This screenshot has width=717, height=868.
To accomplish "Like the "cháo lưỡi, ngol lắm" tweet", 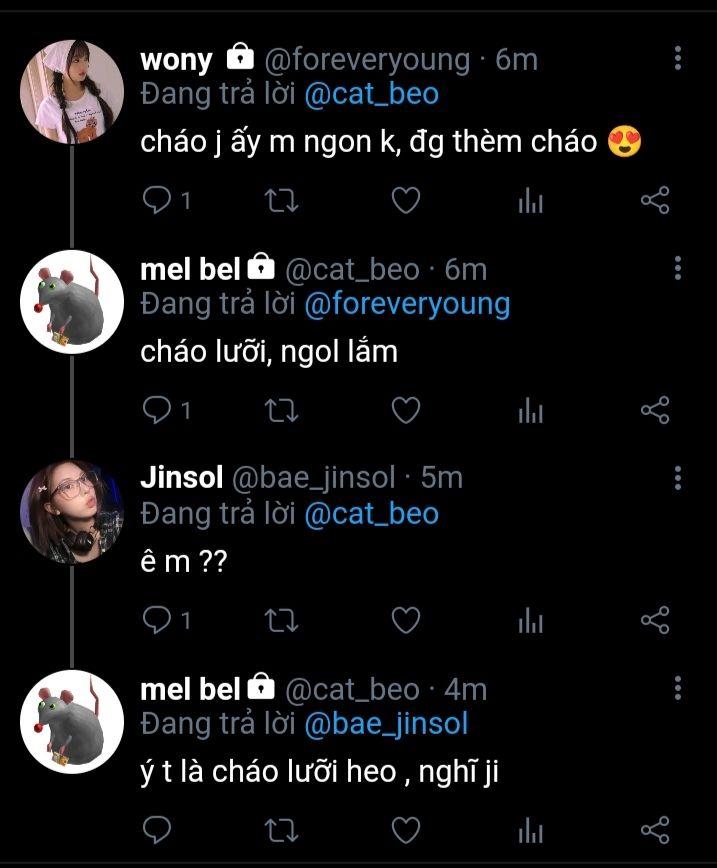I will (x=404, y=410).
